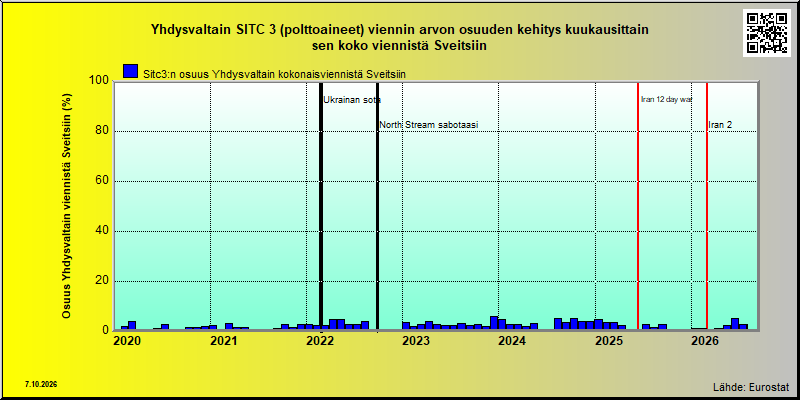Viewport: 800px width, 400px height.
Task: Select legend text Sitc3:n osuus Yhdysvaltain kokonaisviennistä Sveitsiin
Action: [274, 74]
